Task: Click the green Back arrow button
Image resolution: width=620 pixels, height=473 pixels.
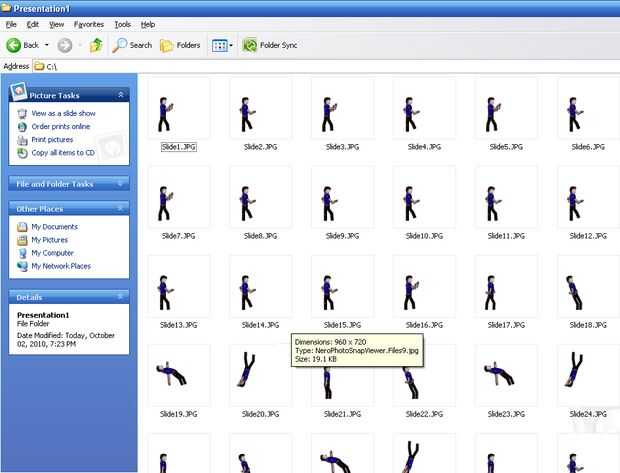Action: click(x=13, y=45)
